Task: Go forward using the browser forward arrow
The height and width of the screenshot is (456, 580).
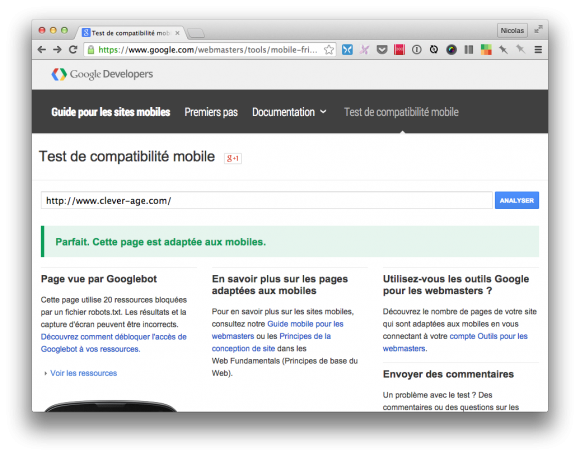Action: click(x=57, y=50)
